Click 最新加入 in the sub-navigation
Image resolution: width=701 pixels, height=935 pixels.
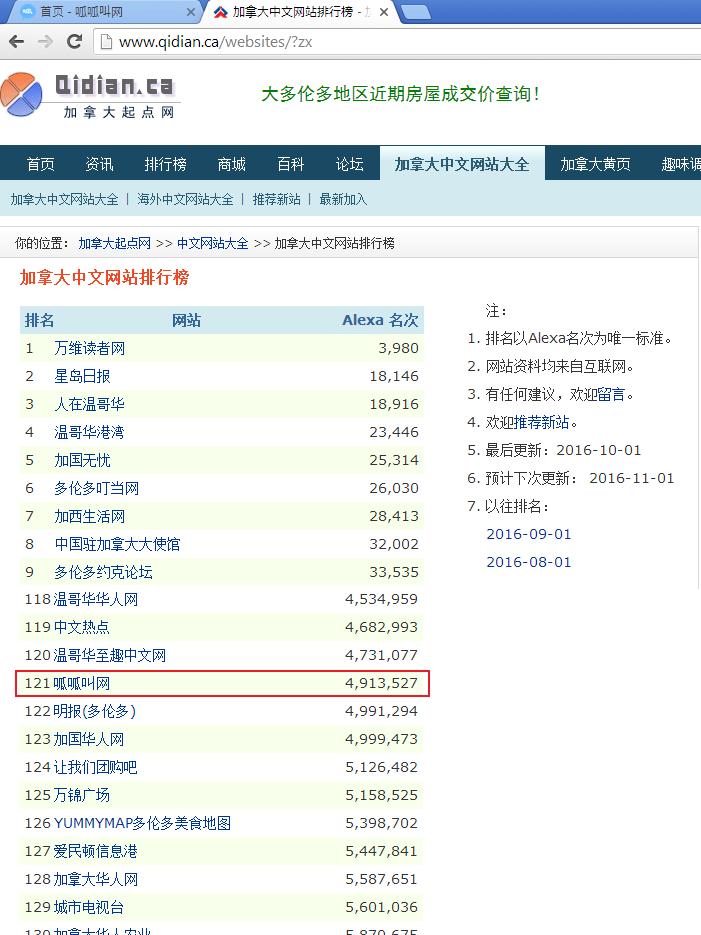coord(343,199)
